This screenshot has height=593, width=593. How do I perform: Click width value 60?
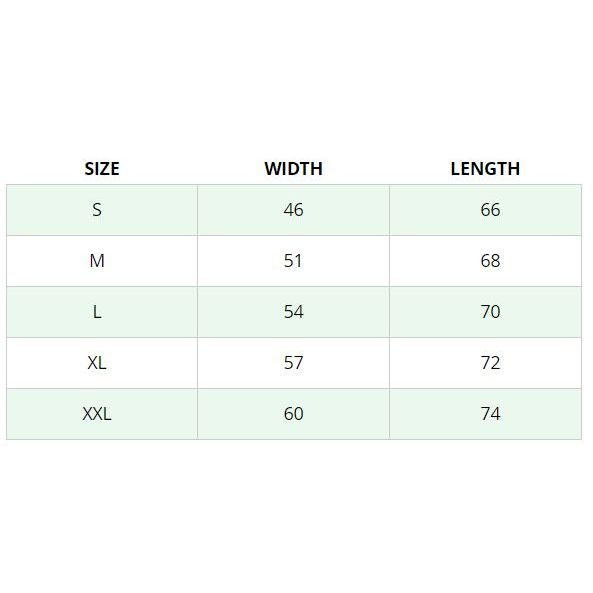click(x=293, y=414)
